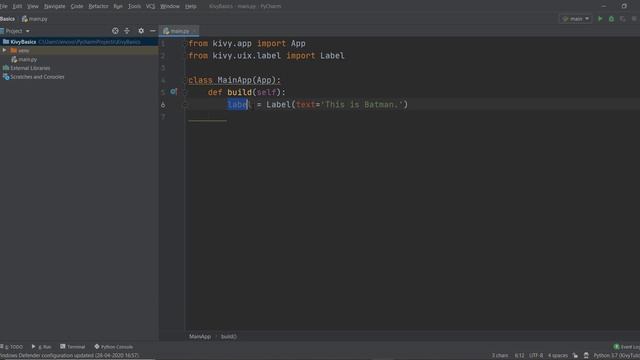The image size is (640, 360).
Task: Run main with coverage icon
Action: point(622,19)
